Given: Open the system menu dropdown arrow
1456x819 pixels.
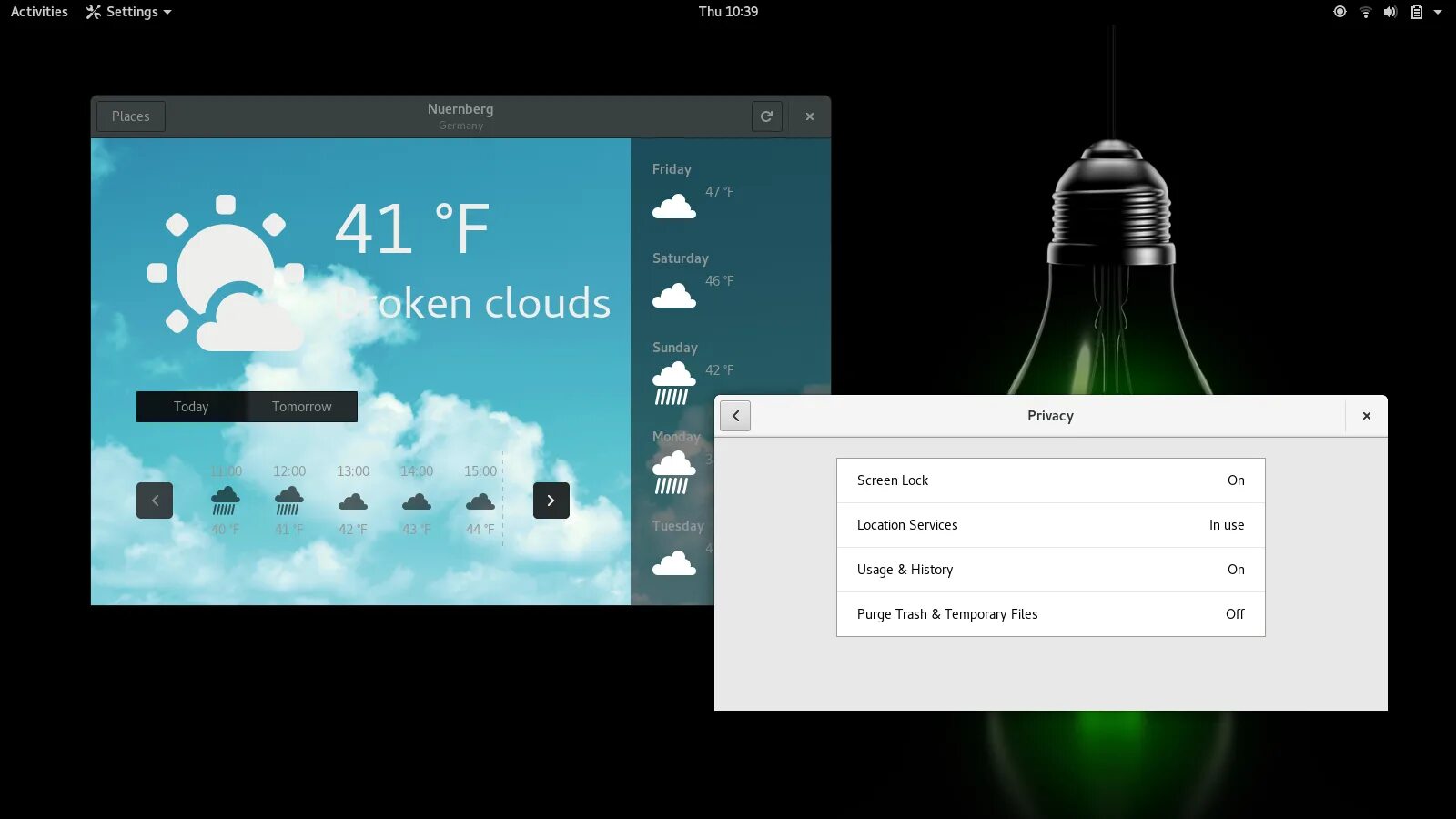Looking at the screenshot, I should 1438,12.
